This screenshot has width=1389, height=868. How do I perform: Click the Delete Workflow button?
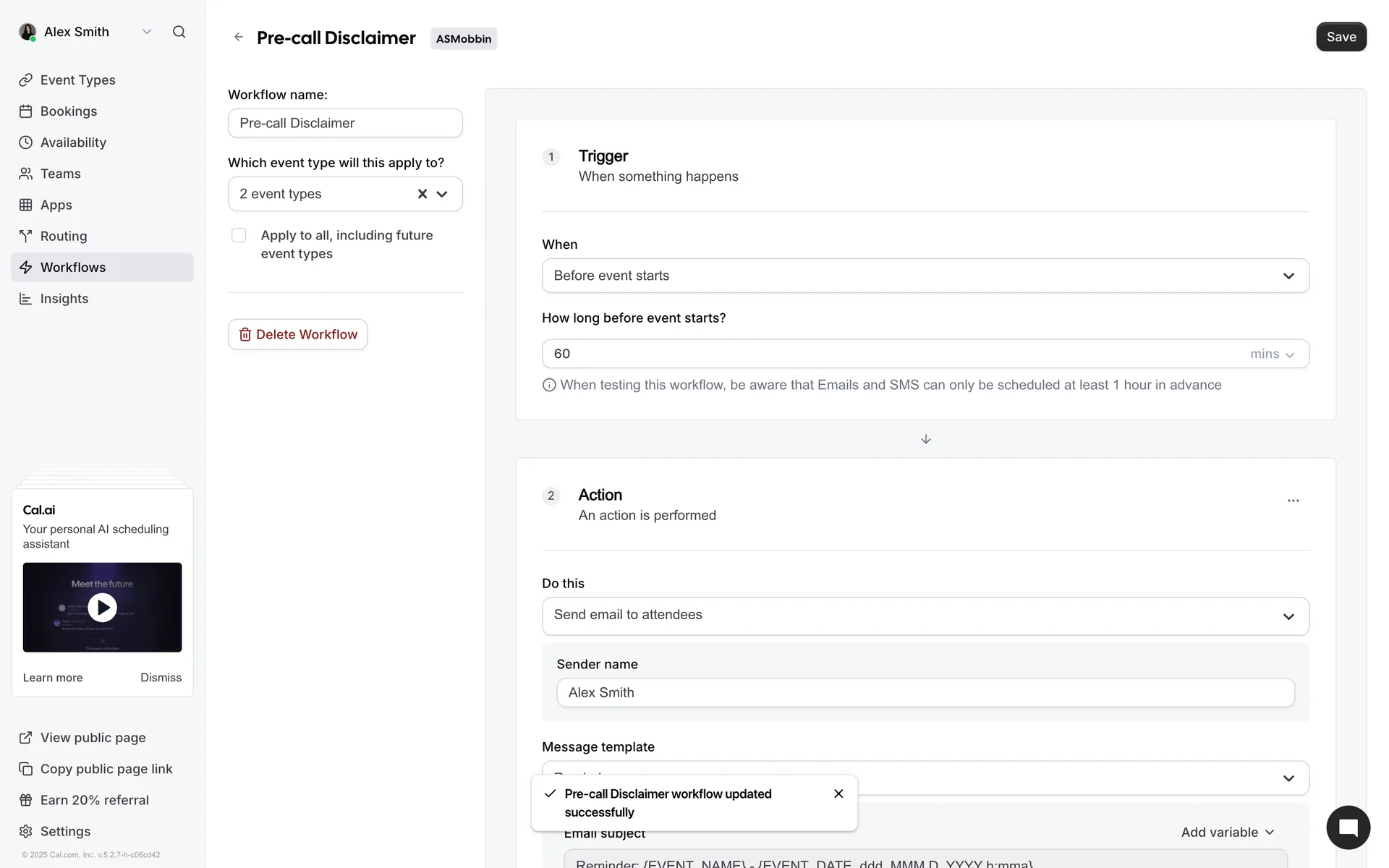(x=297, y=334)
